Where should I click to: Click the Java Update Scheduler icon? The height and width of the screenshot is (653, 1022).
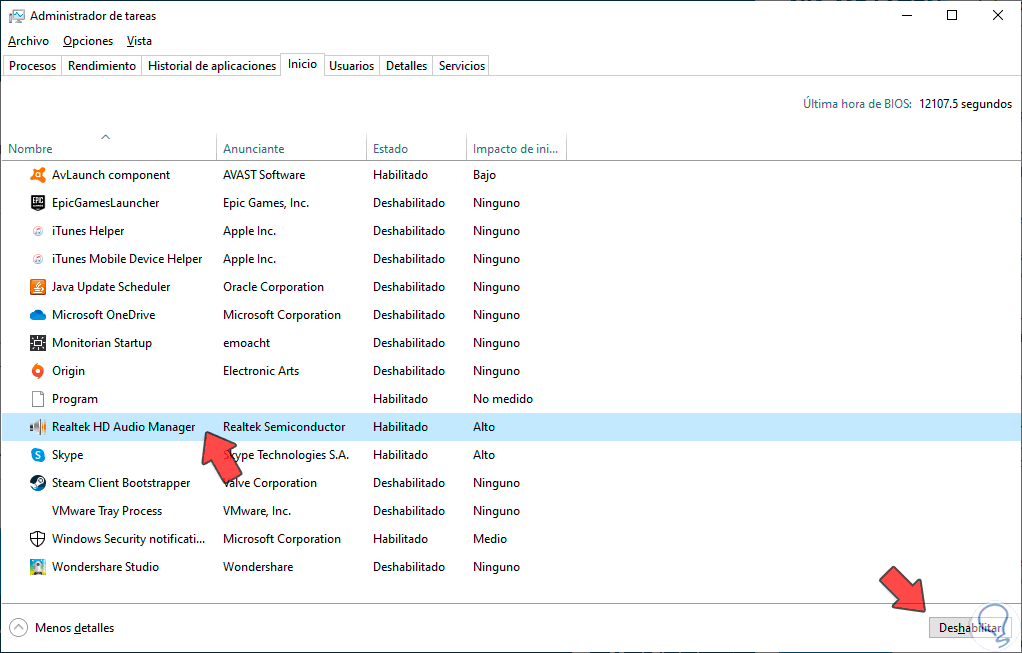click(38, 287)
